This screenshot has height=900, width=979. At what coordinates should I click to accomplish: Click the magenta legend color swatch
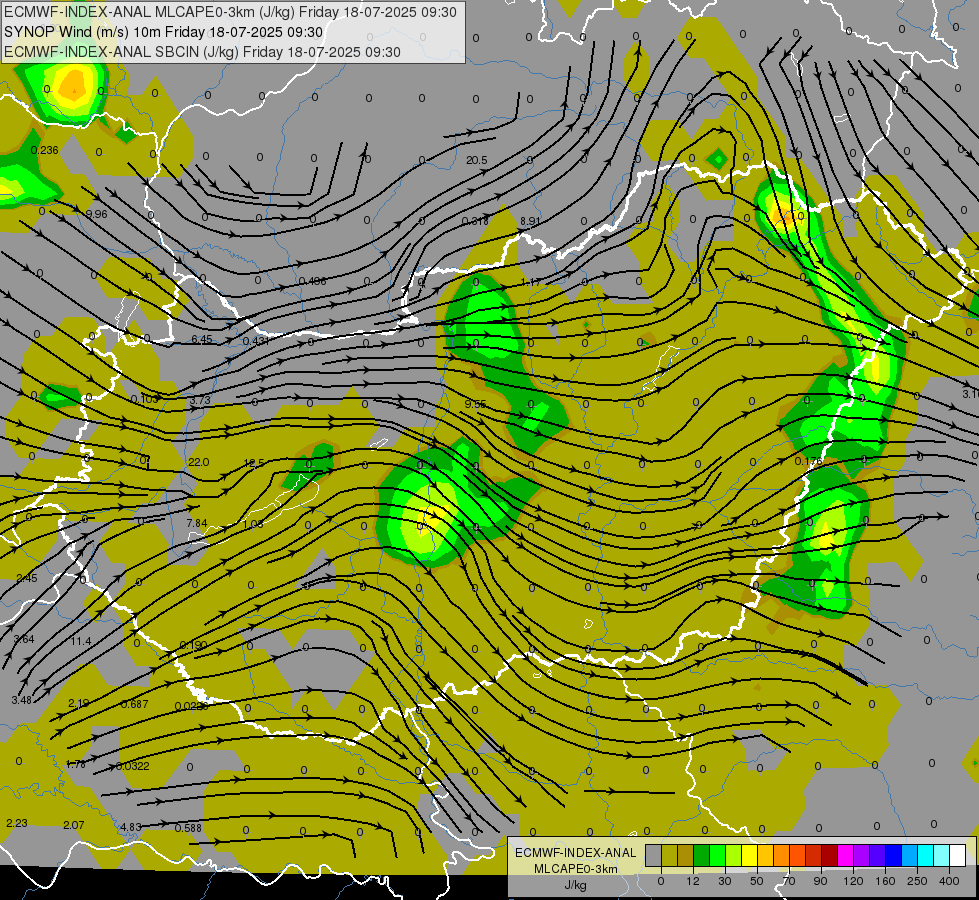click(x=846, y=855)
